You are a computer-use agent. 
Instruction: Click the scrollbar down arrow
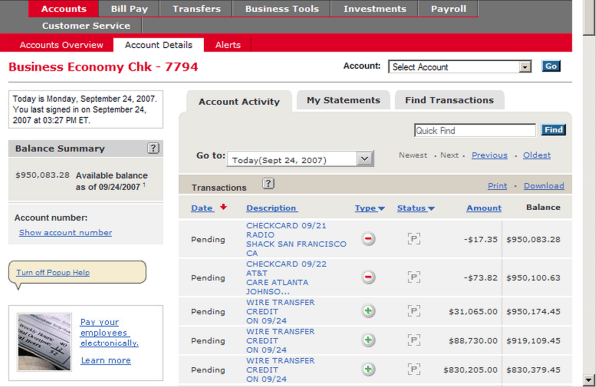click(x=590, y=380)
